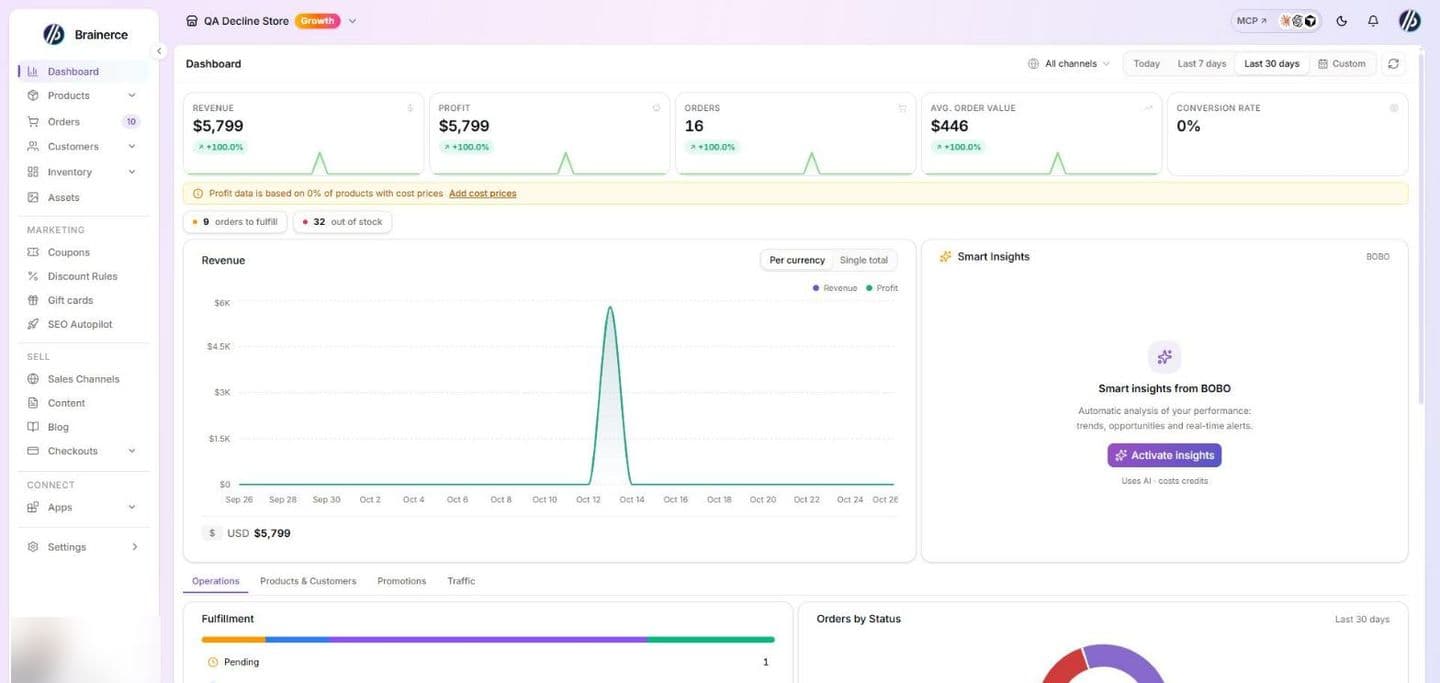Expand the Customers submenu chevron
The width and height of the screenshot is (1440, 683).
tap(132, 146)
